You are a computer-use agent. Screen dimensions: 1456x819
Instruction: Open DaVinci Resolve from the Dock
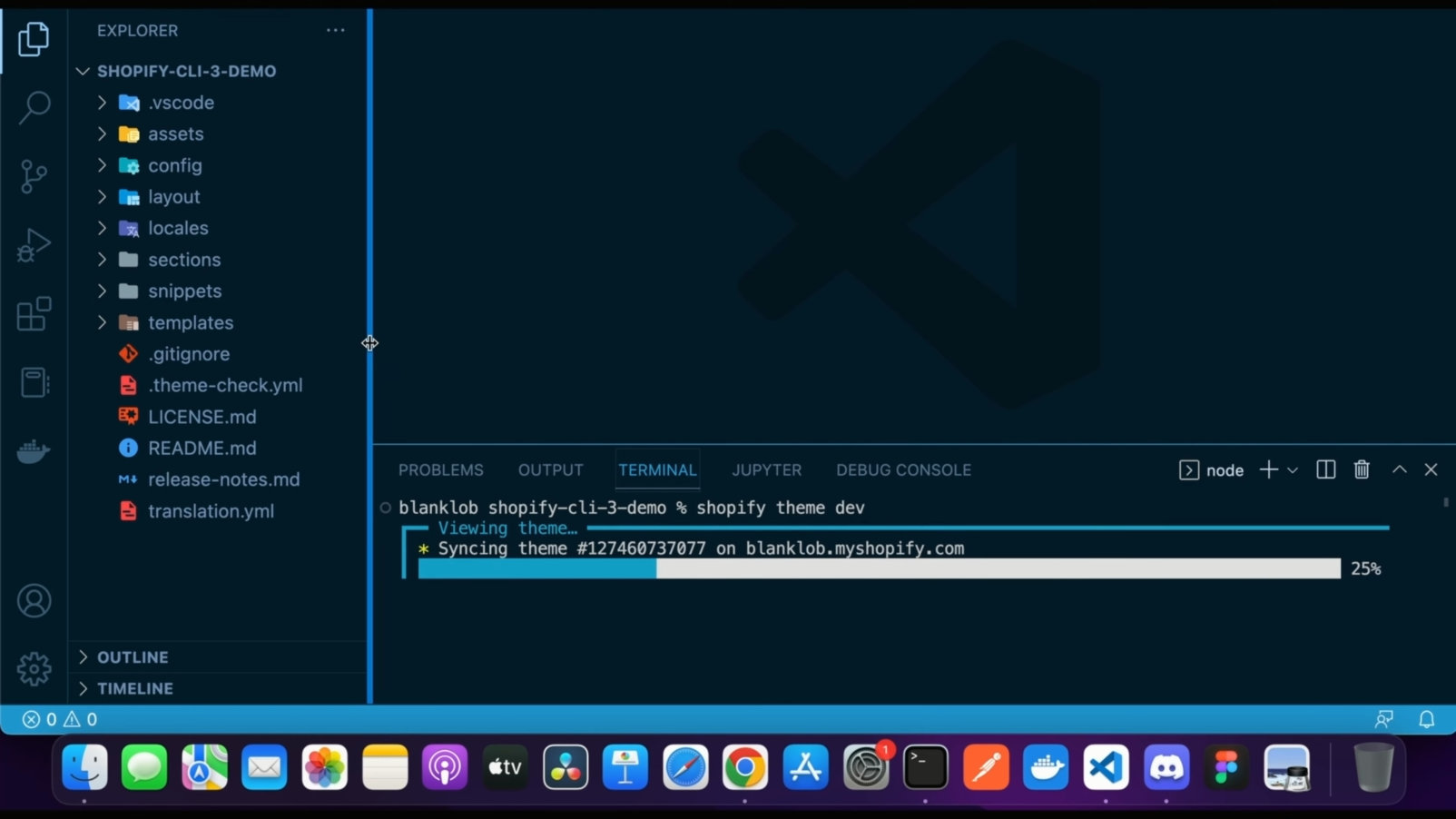click(x=566, y=768)
